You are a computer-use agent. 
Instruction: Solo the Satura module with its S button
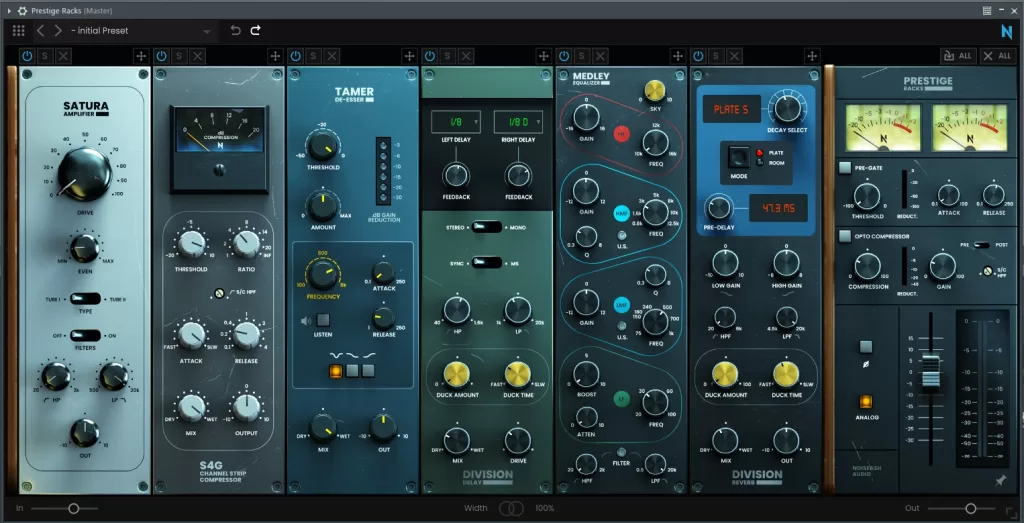tap(45, 56)
